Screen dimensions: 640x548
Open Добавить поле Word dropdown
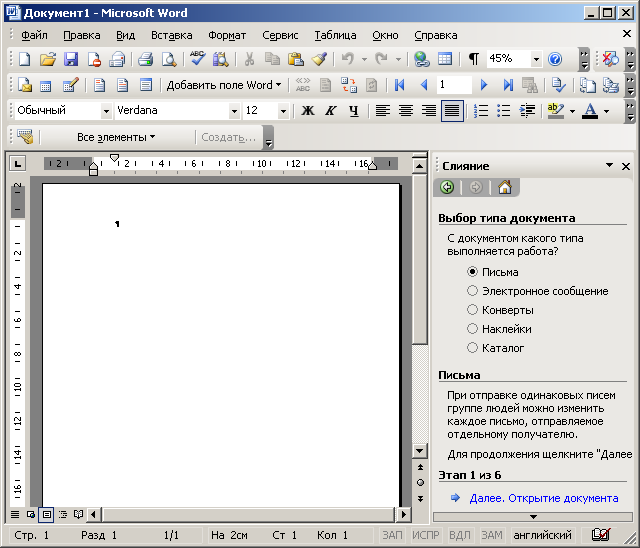(x=224, y=85)
